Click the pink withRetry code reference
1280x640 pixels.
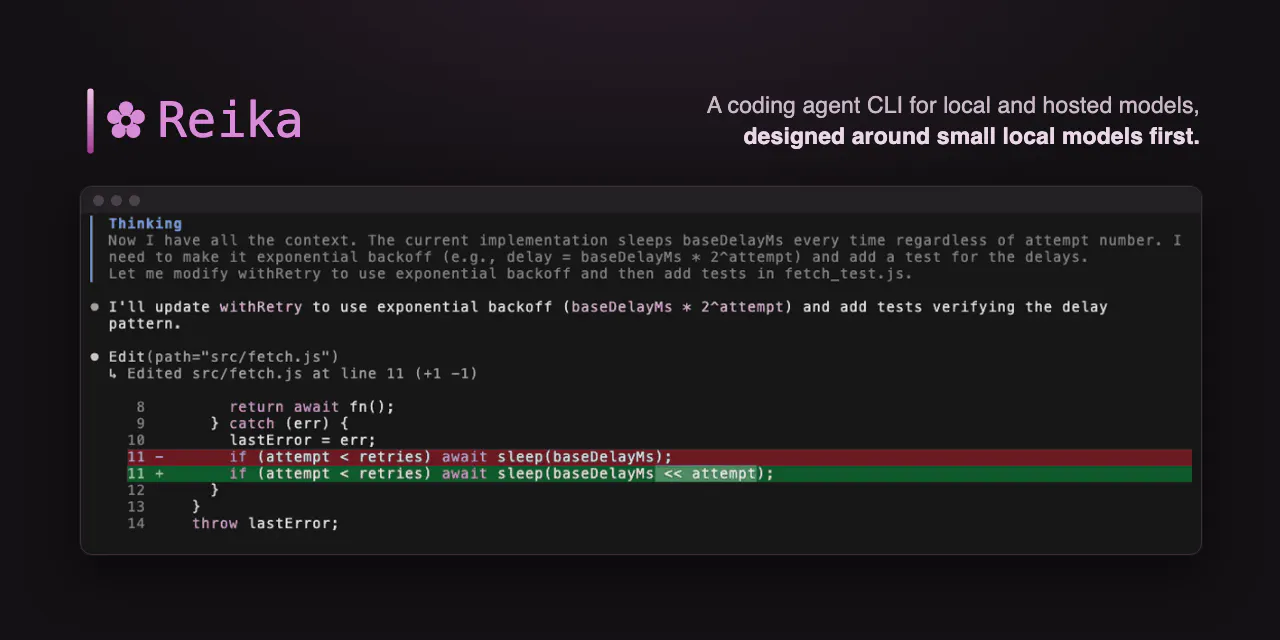point(260,307)
